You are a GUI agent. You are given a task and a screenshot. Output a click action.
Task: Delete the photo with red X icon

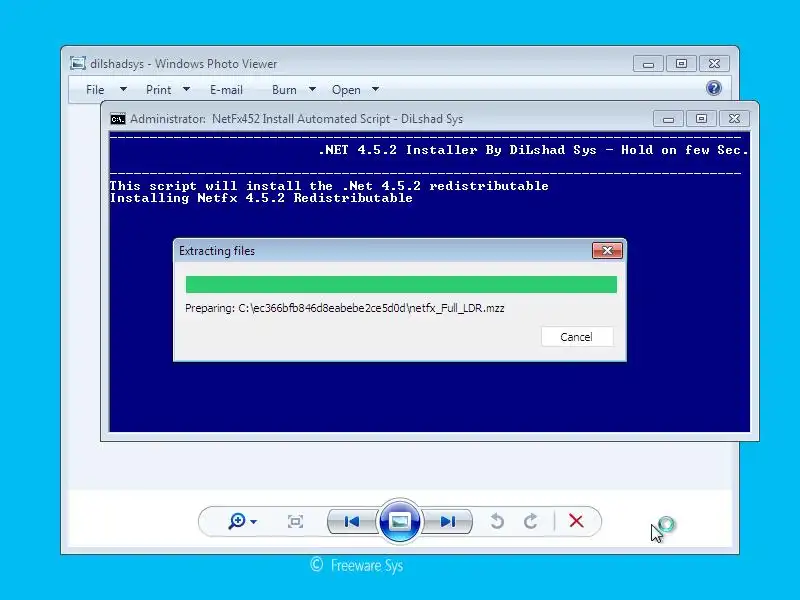pyautogui.click(x=577, y=521)
